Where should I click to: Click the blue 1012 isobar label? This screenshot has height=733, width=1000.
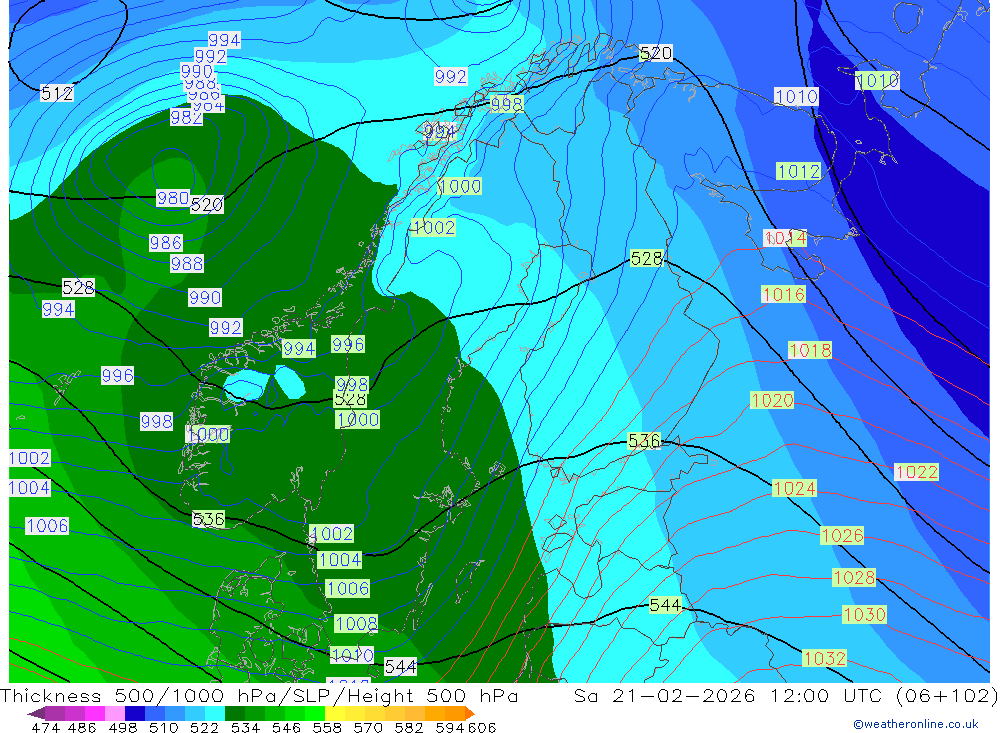(798, 171)
